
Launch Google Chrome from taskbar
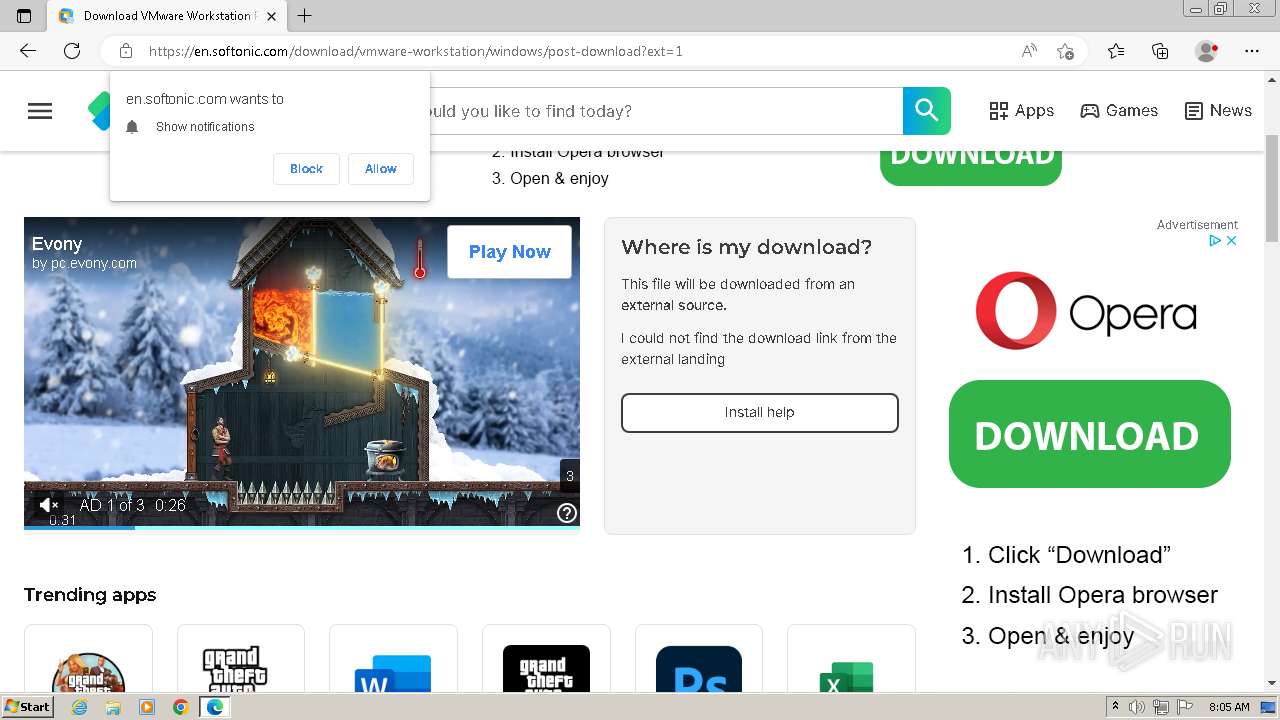181,707
